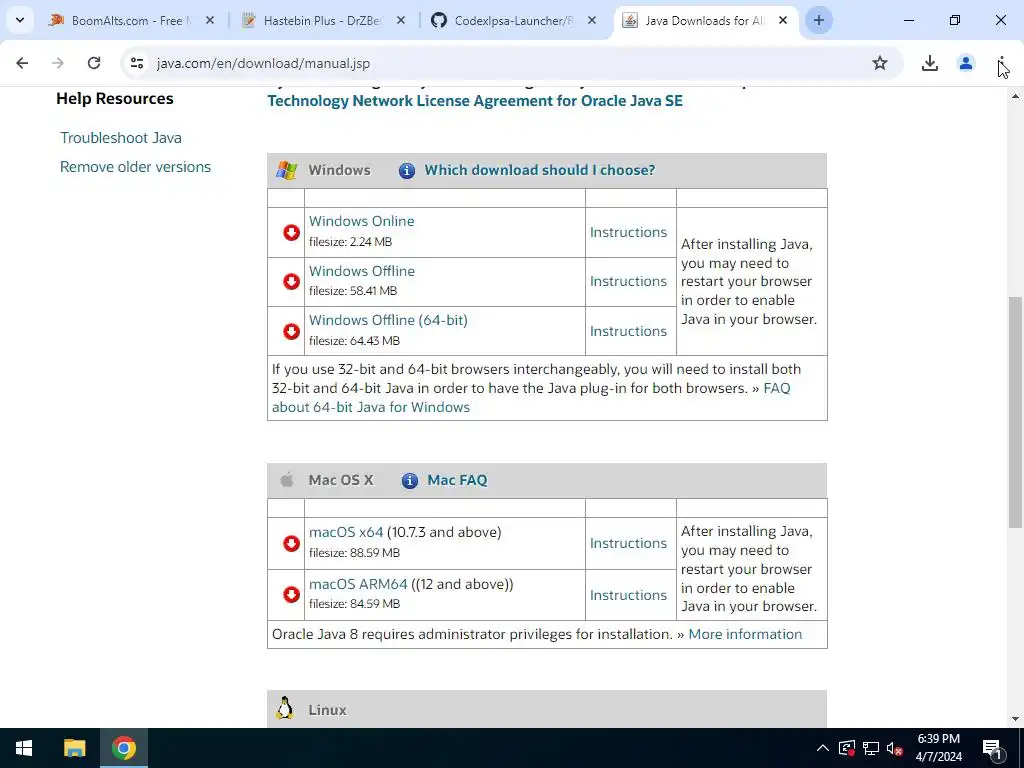Click the muted volume icon in system tray
1024x768 pixels.
point(894,748)
